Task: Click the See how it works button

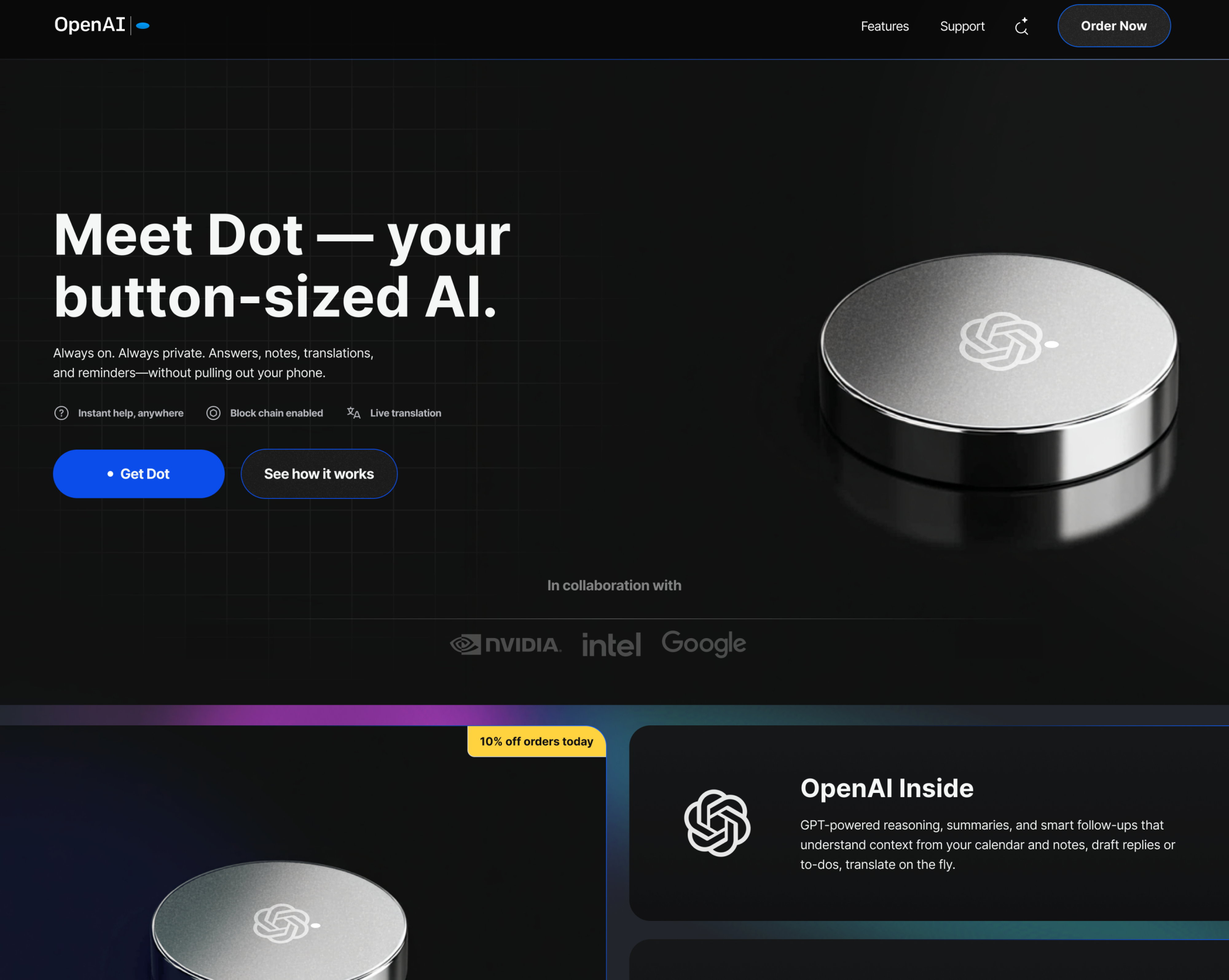Action: [319, 474]
